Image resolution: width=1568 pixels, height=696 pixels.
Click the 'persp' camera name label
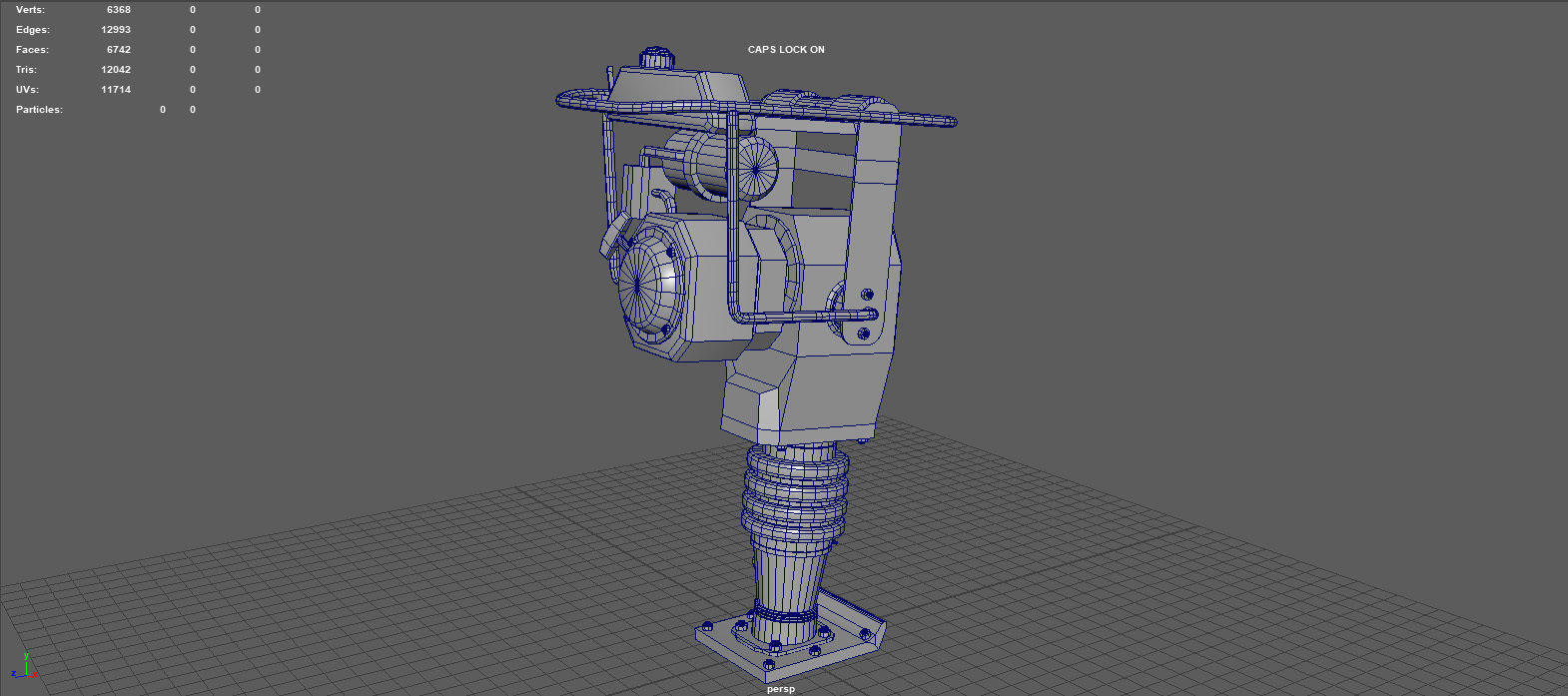[781, 689]
